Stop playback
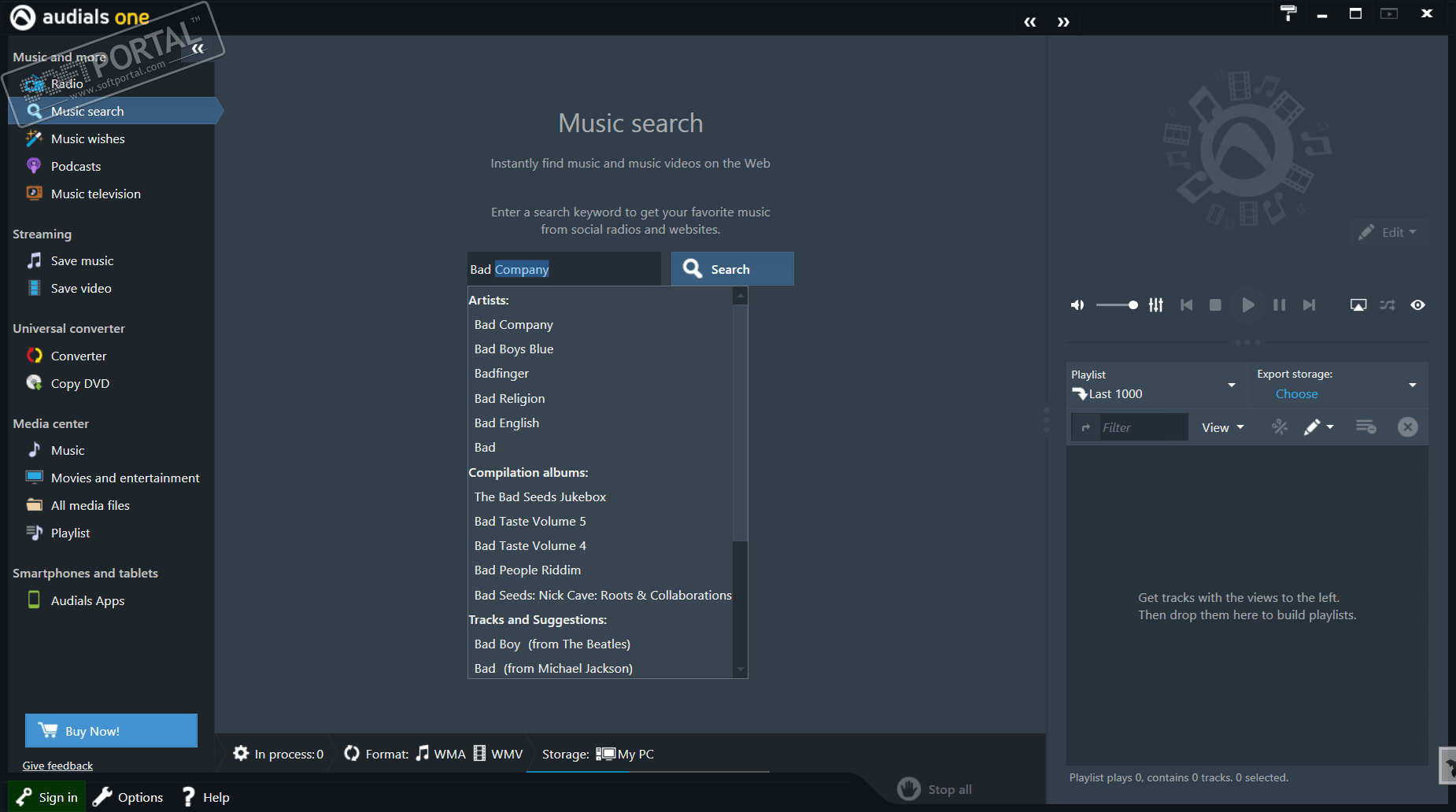The width and height of the screenshot is (1456, 812). (x=1215, y=304)
